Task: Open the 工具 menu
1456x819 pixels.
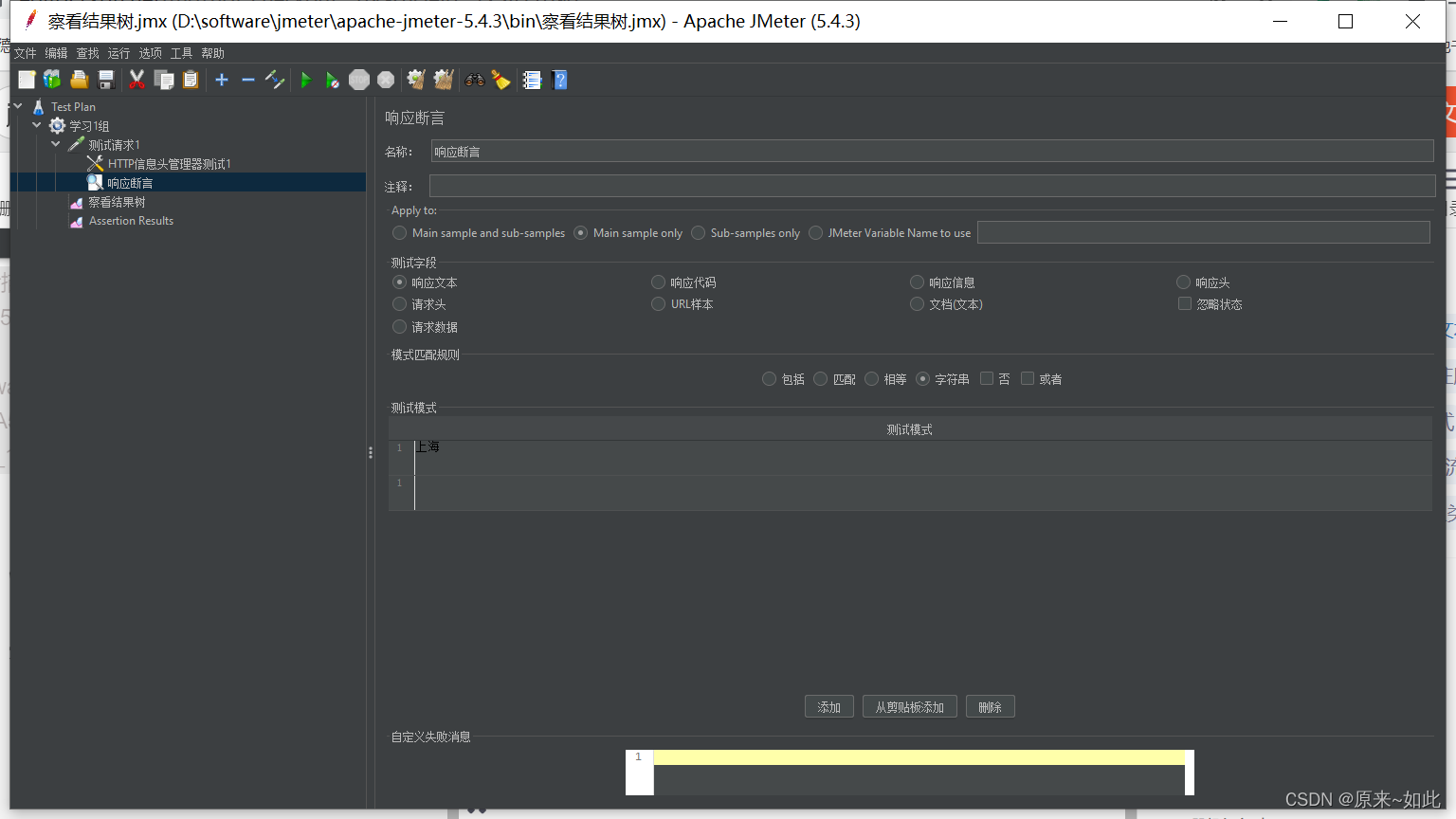Action: point(181,53)
